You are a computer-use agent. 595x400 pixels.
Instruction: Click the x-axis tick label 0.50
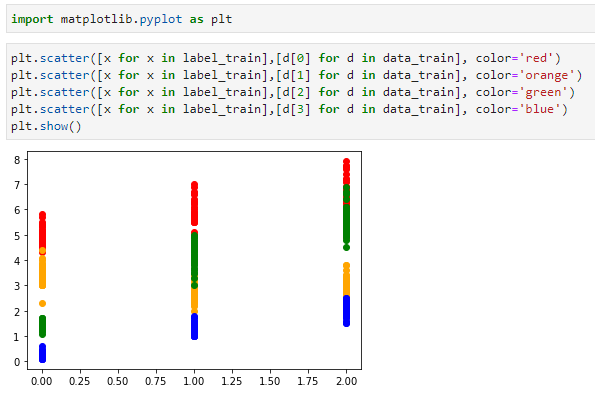pyautogui.click(x=118, y=381)
